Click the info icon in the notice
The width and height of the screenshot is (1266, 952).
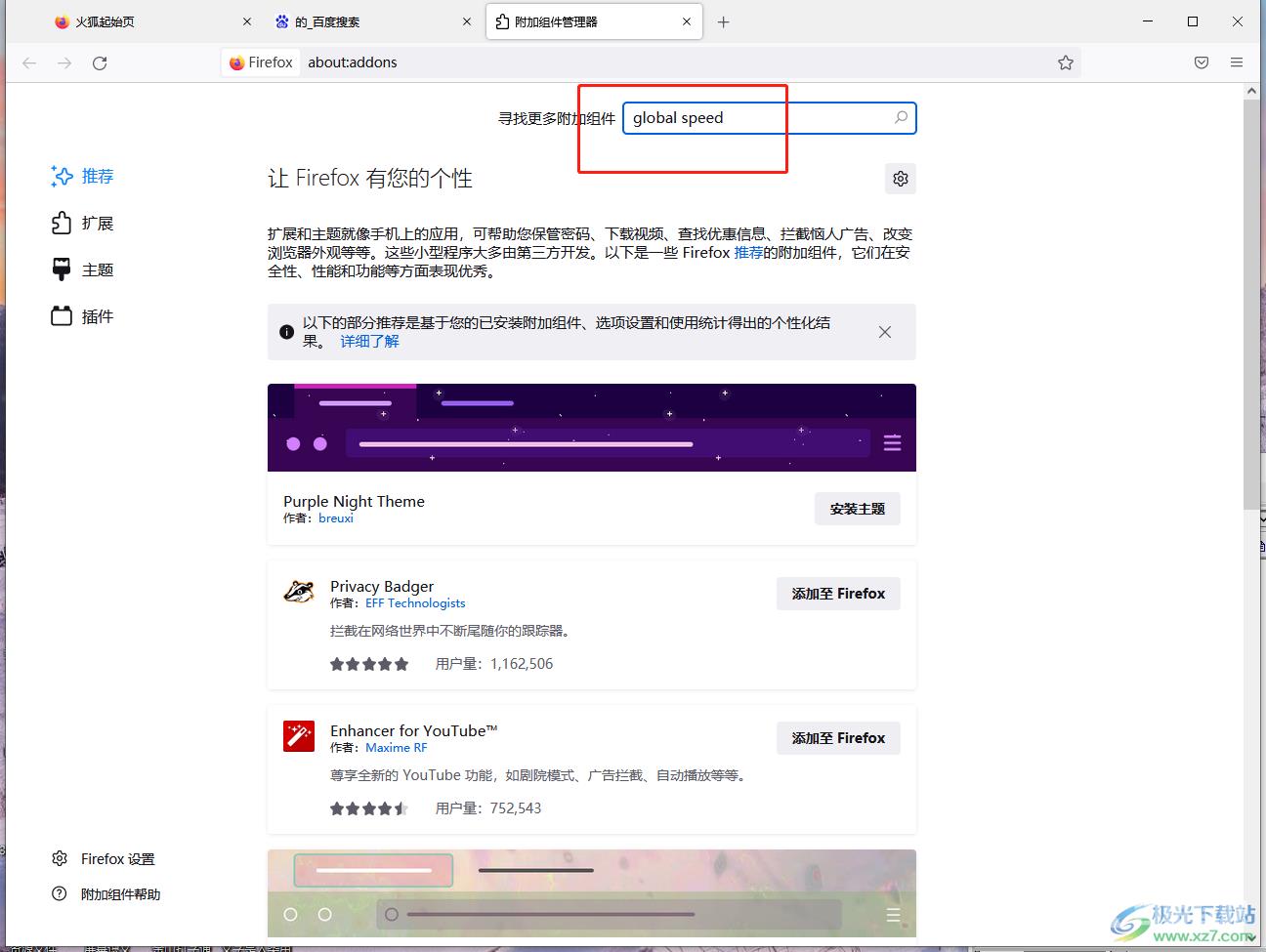286,332
